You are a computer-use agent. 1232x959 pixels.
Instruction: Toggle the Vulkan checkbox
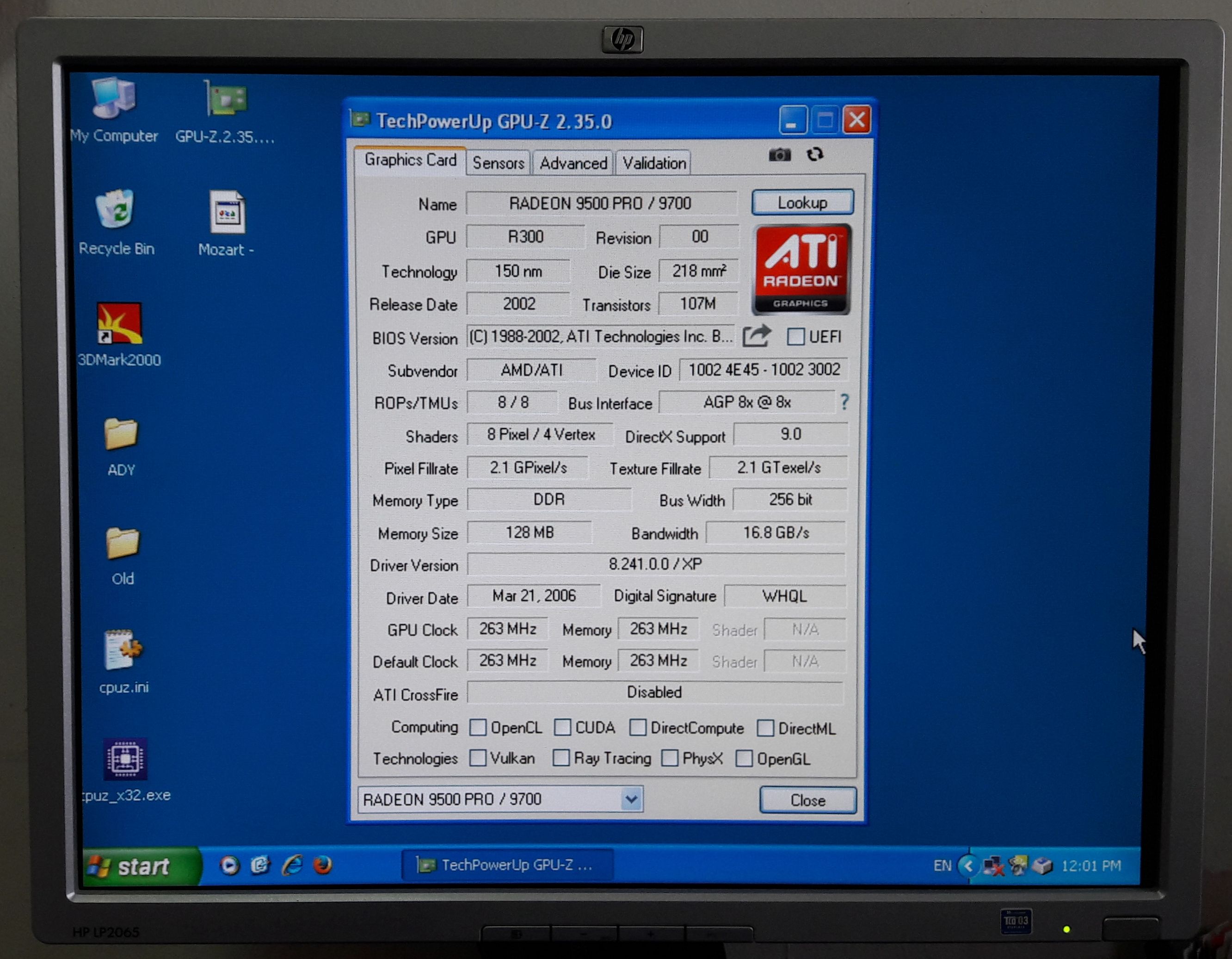point(478,757)
